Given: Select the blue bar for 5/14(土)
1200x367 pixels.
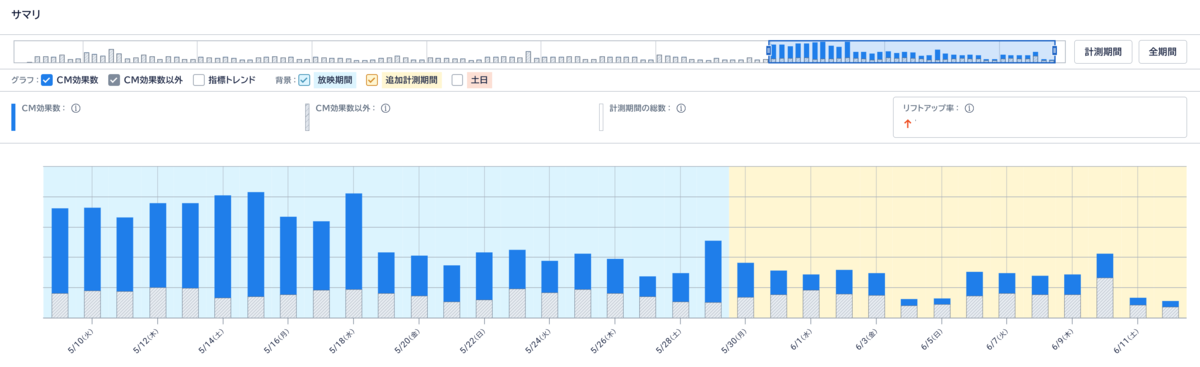Looking at the screenshot, I should click(223, 246).
